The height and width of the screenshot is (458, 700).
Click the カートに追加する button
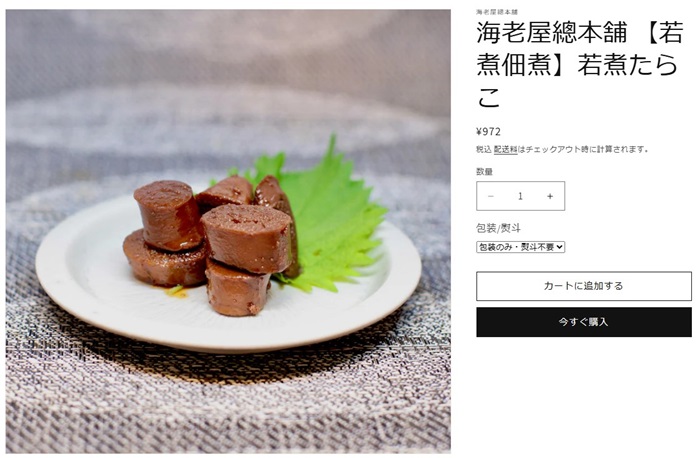tap(584, 286)
